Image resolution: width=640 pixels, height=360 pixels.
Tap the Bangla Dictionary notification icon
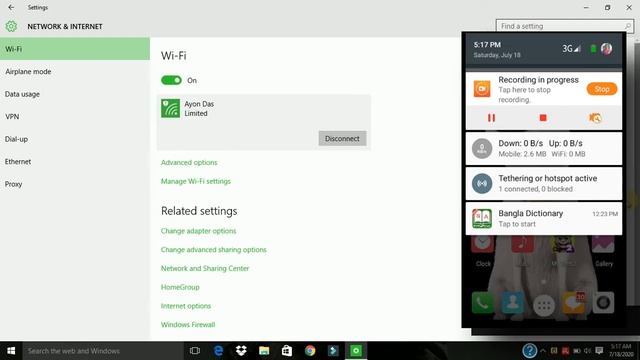[x=482, y=218]
